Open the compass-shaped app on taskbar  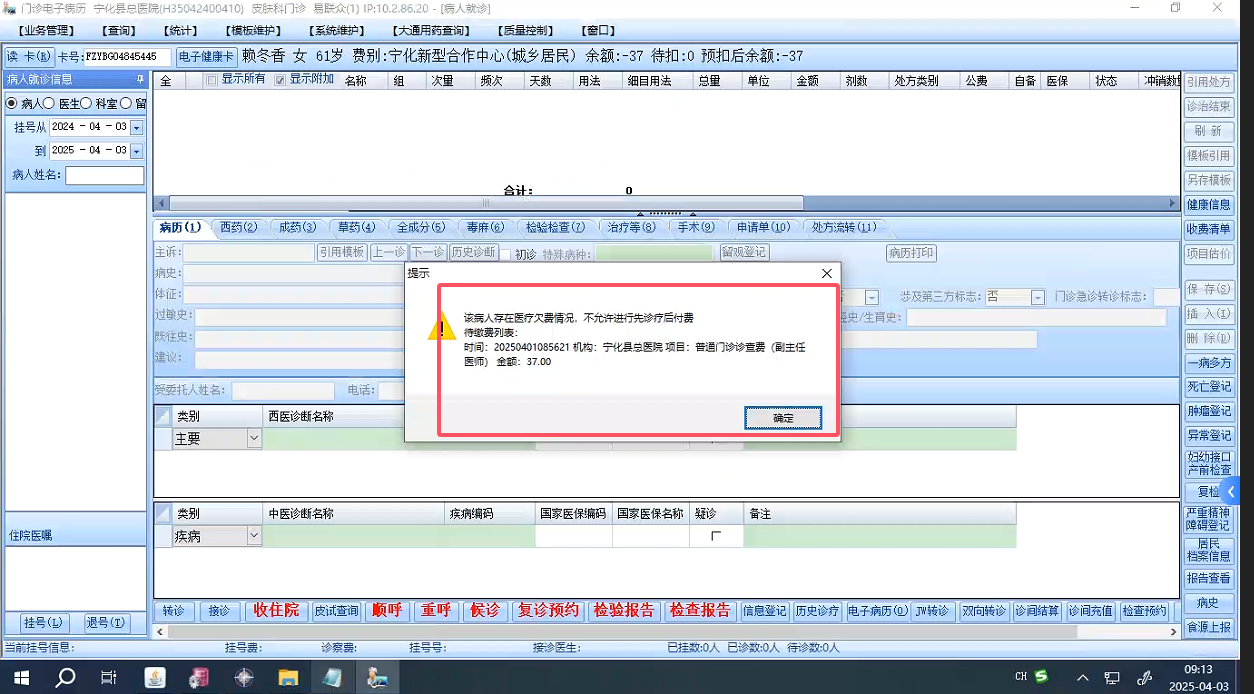(244, 677)
